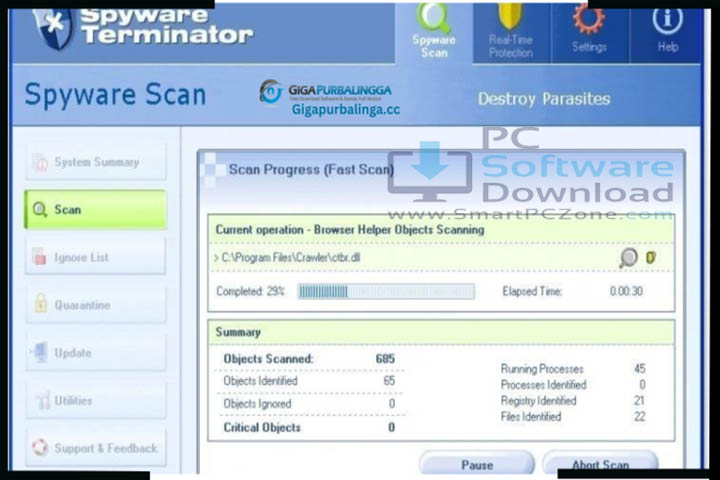Open the Quarantine section
The image size is (720, 480).
96,305
